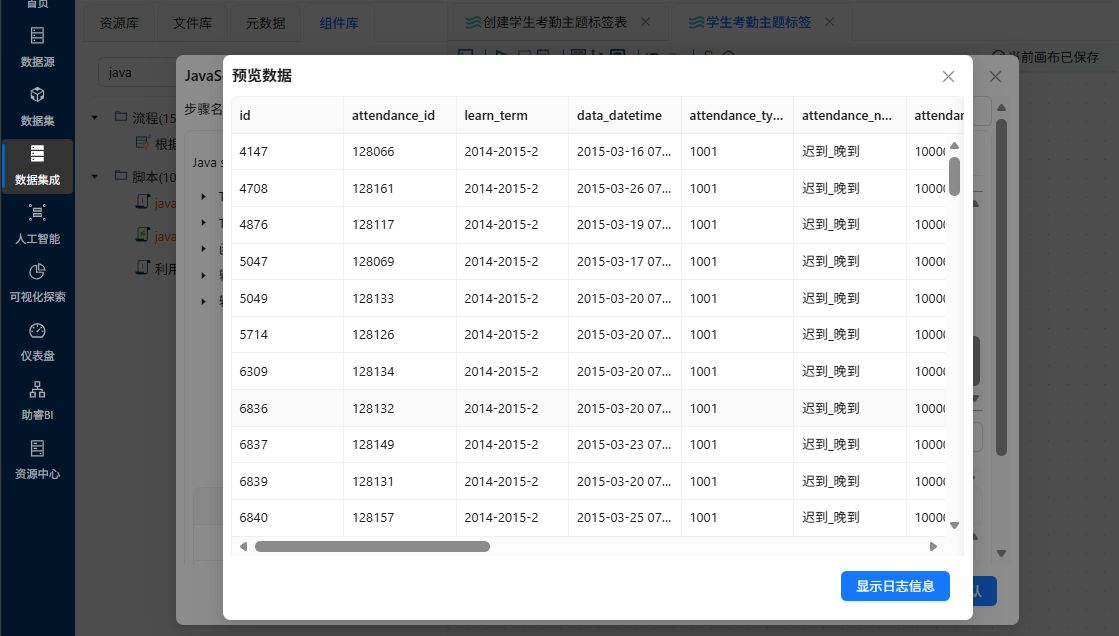Switch to the 元数据 tab
This screenshot has width=1119, height=636.
click(x=265, y=23)
